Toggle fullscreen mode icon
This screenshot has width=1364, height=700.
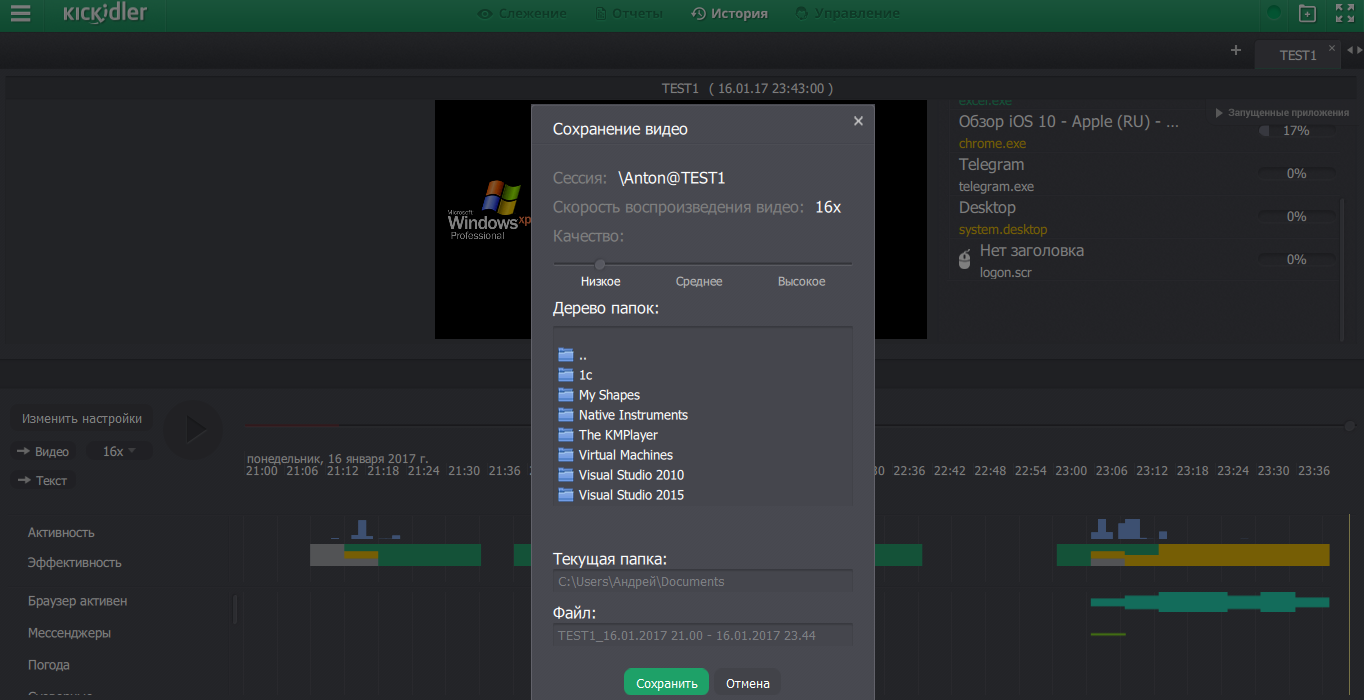1345,14
